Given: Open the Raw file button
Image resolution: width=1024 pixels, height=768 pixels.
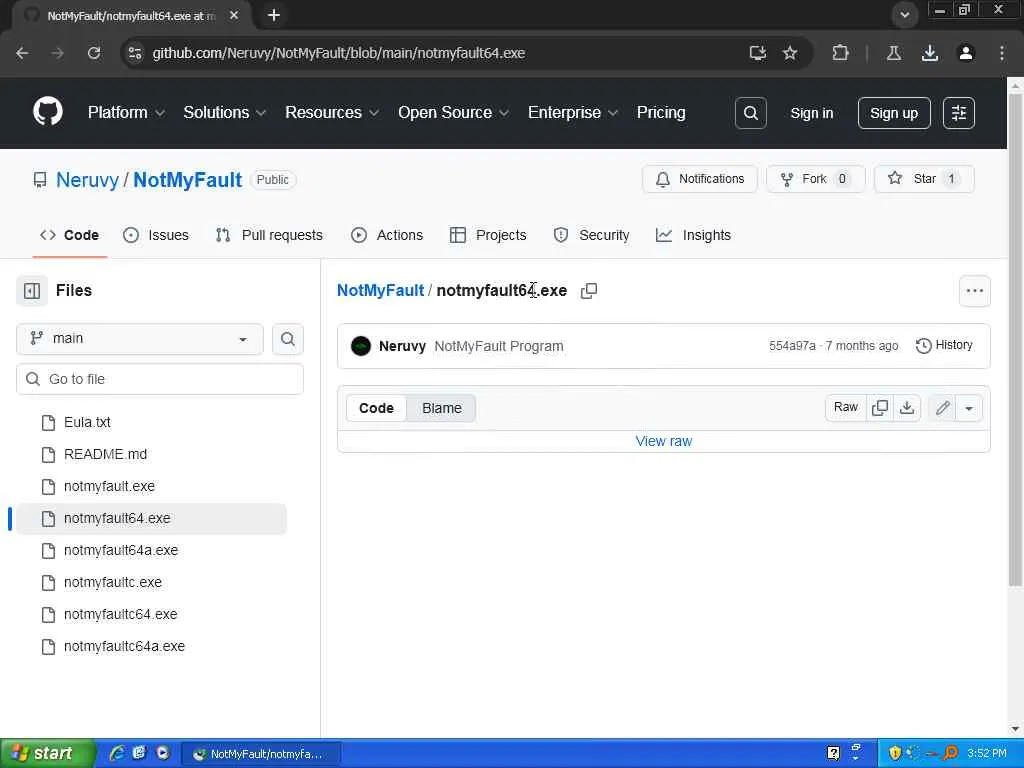Looking at the screenshot, I should (846, 408).
